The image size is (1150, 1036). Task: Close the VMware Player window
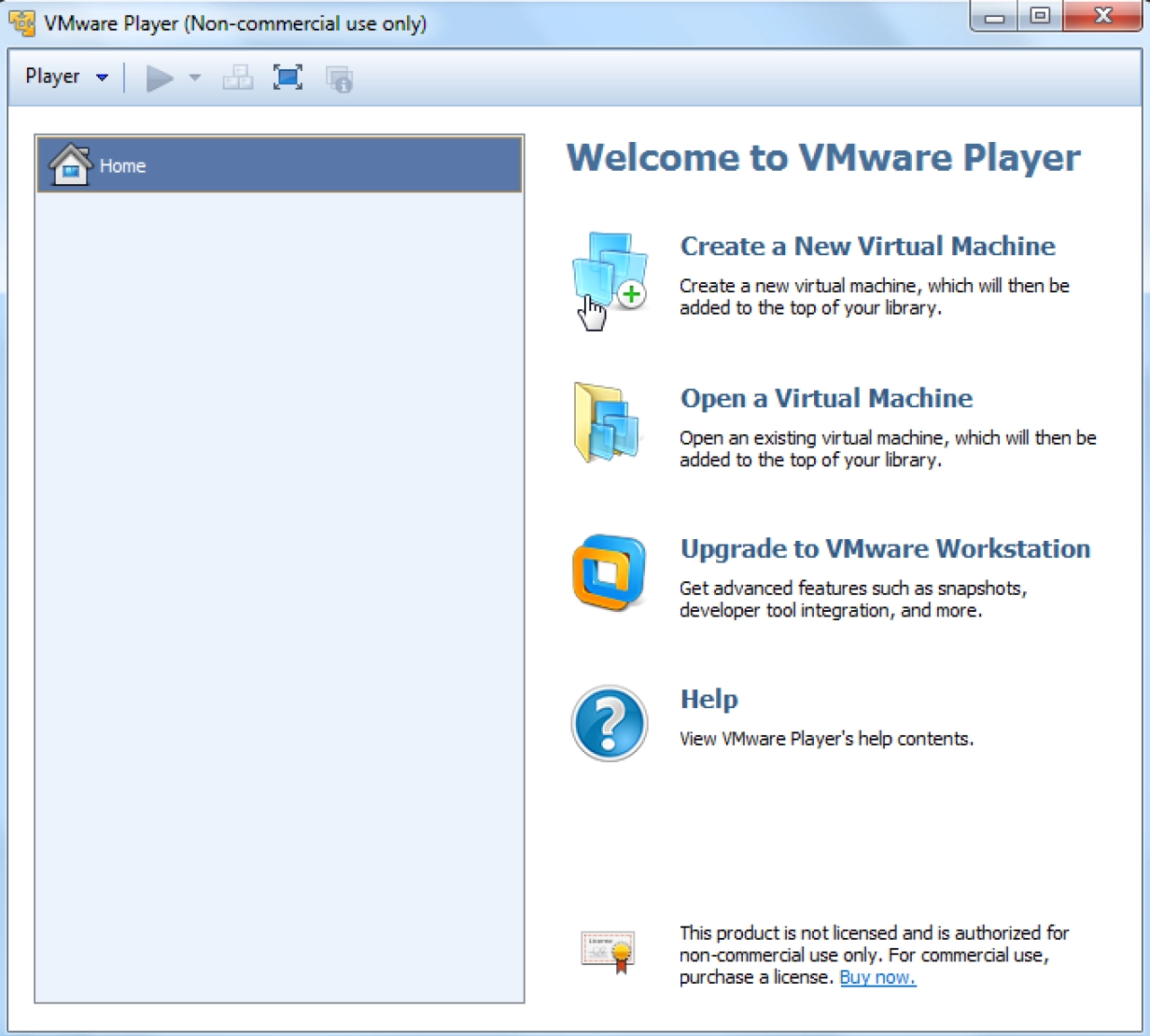1103,16
